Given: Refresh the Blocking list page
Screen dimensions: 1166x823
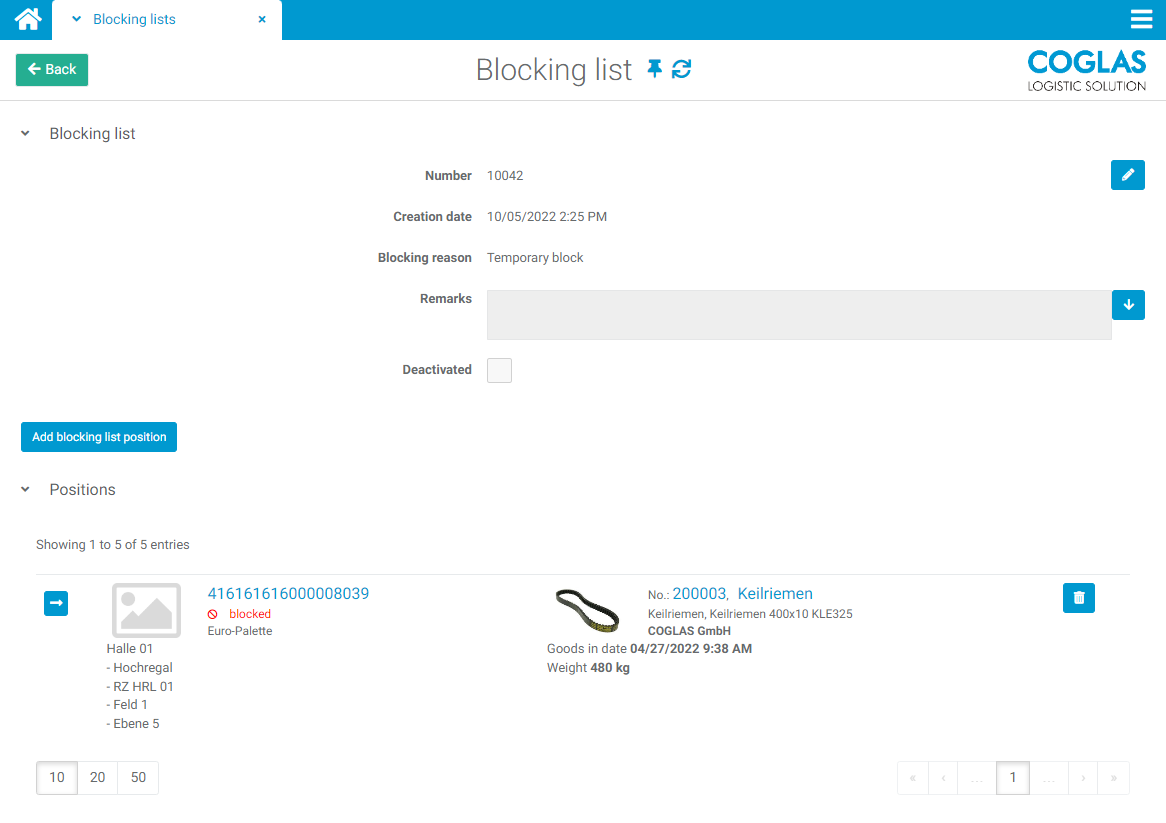Looking at the screenshot, I should click(681, 70).
